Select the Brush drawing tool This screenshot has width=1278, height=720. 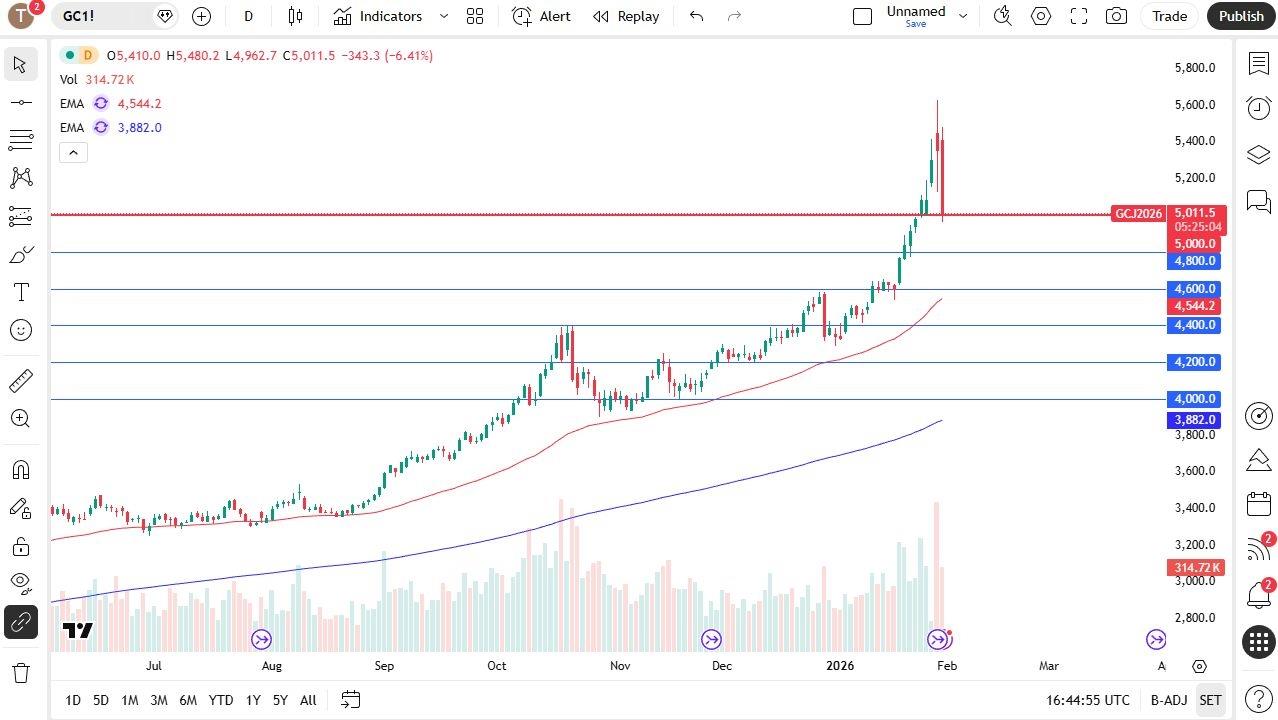coord(20,254)
